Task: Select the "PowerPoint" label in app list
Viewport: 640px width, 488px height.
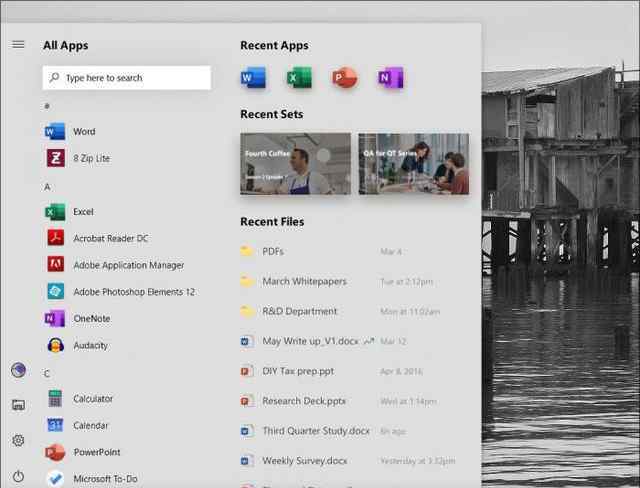Action: (x=97, y=452)
